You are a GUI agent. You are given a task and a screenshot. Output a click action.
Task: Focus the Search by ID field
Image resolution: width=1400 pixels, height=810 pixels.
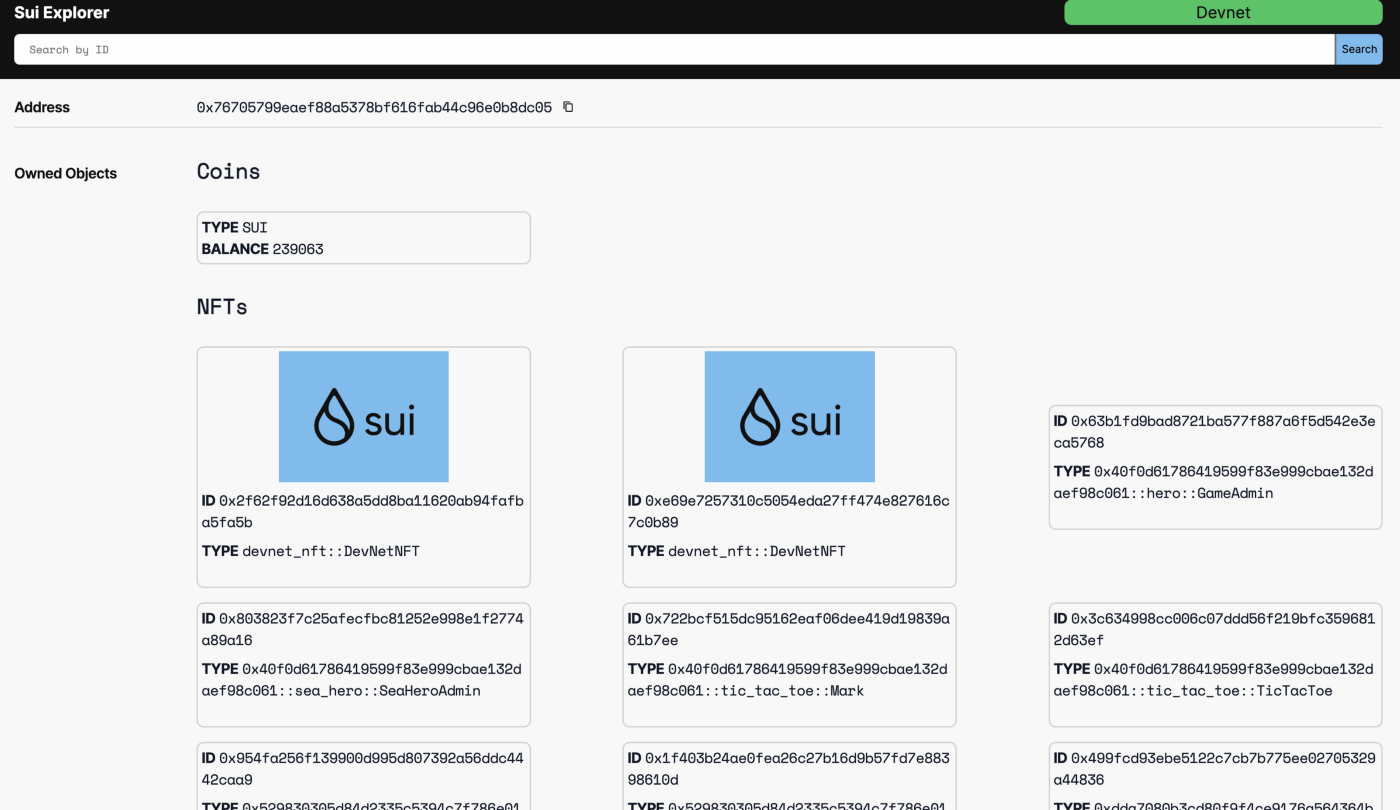tap(674, 49)
